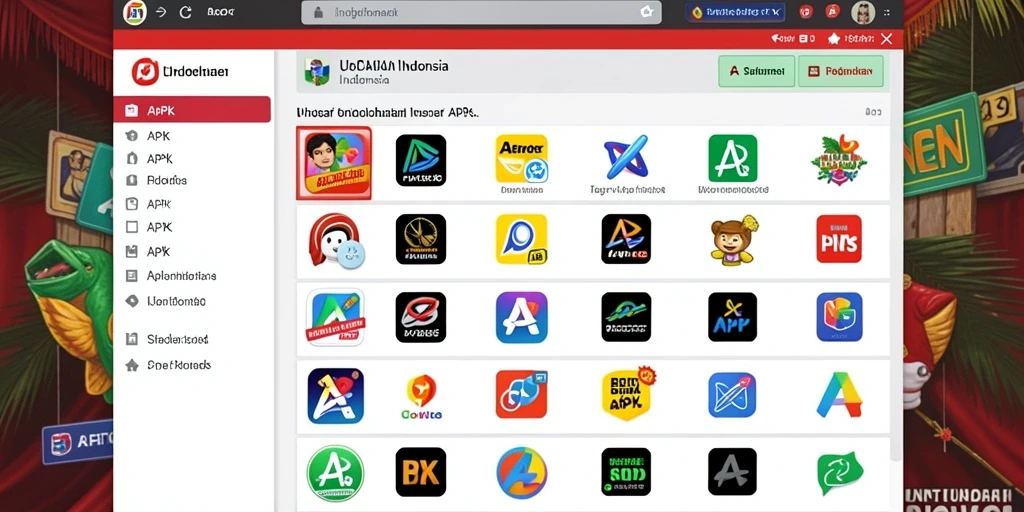The height and width of the screenshot is (512, 1024).
Task: Select the black app with gold circle emblem
Action: pos(421,239)
